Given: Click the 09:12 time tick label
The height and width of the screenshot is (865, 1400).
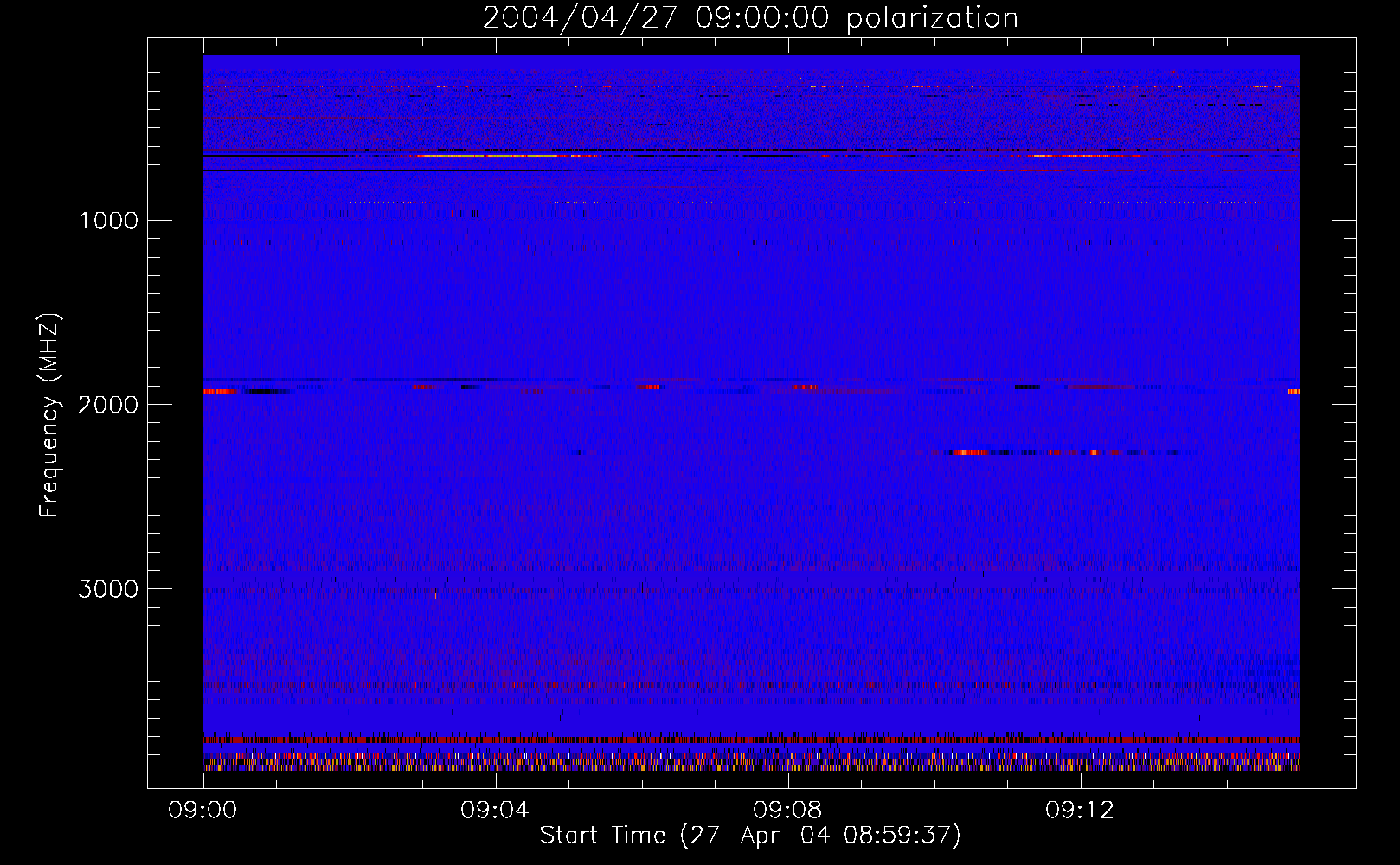Looking at the screenshot, I should point(1080,811).
